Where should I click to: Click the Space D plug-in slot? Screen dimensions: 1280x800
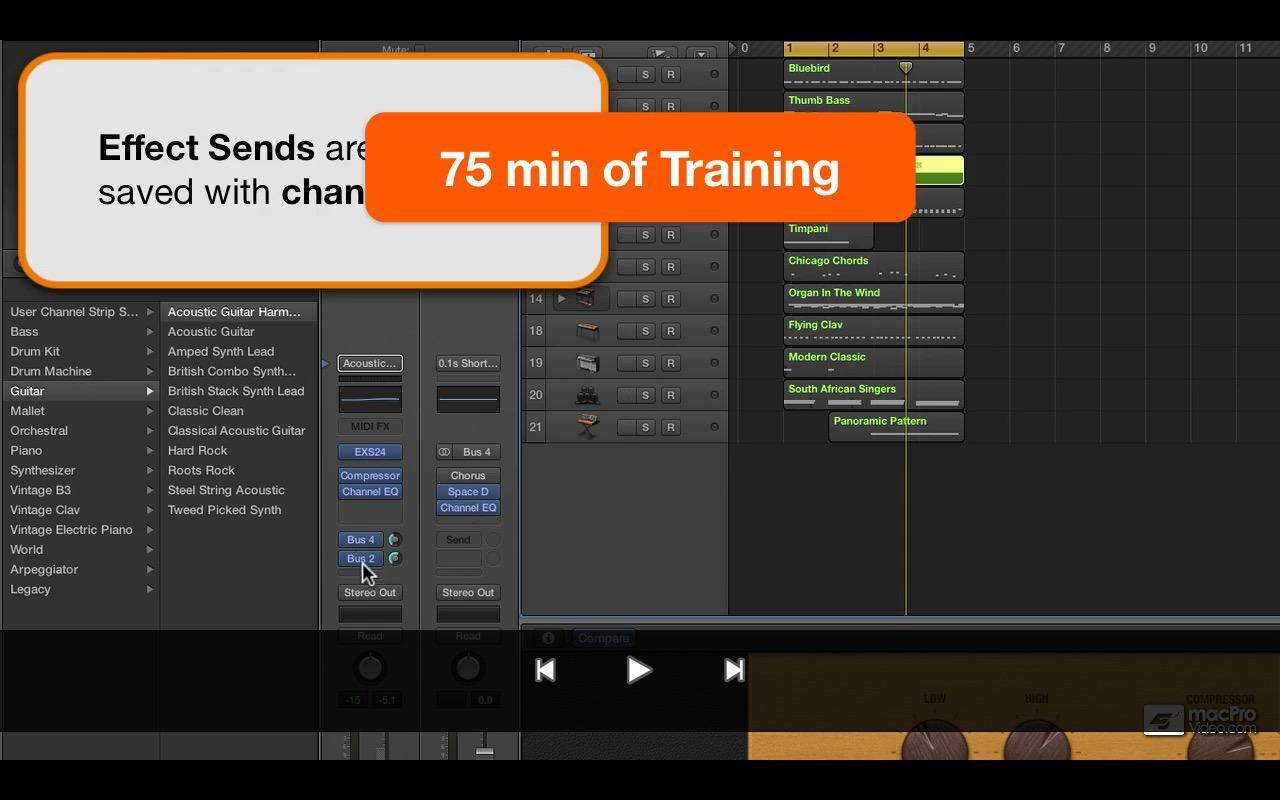coord(468,492)
